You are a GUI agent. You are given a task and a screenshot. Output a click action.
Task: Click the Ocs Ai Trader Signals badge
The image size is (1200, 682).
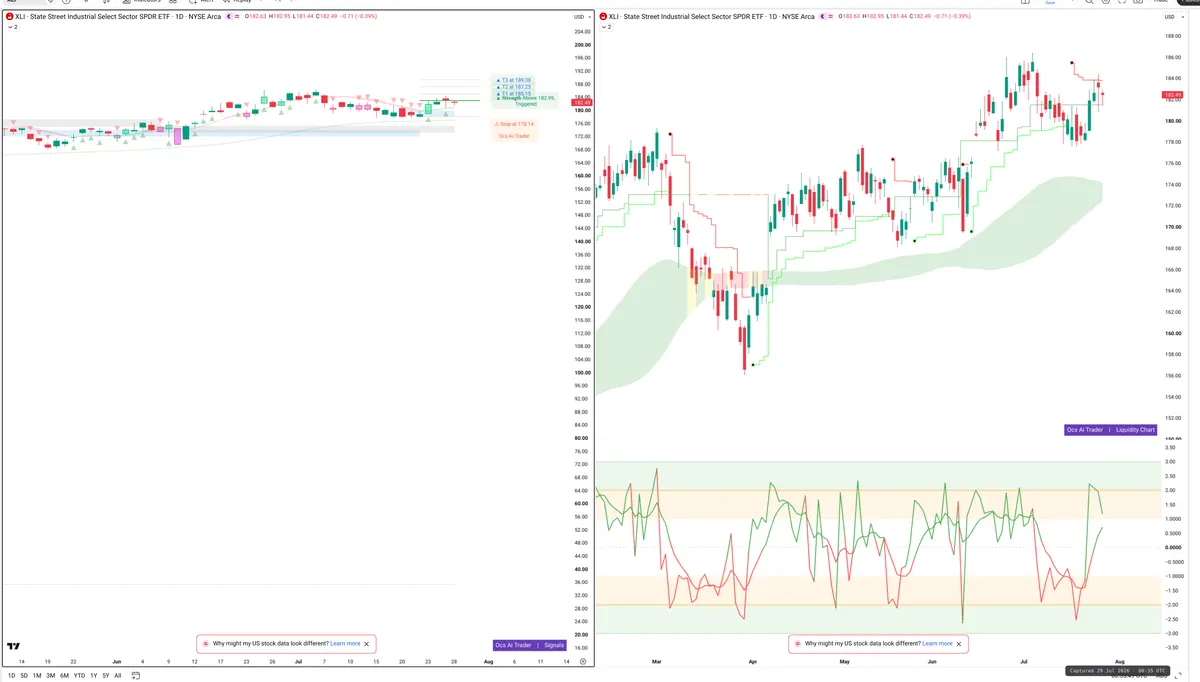[x=530, y=645]
